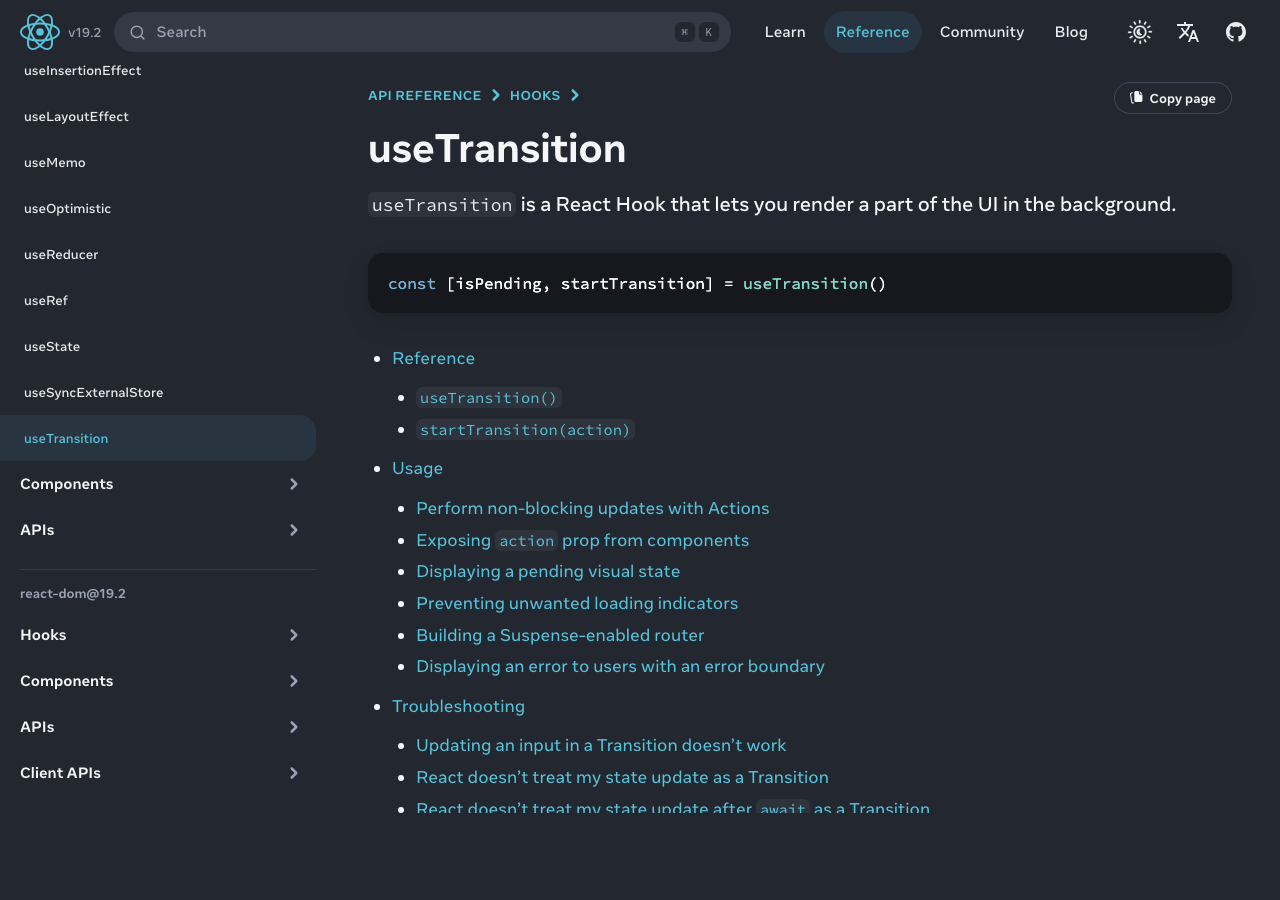Expand Hooks under react-dom@19.2
The height and width of the screenshot is (900, 1280).
tap(293, 635)
